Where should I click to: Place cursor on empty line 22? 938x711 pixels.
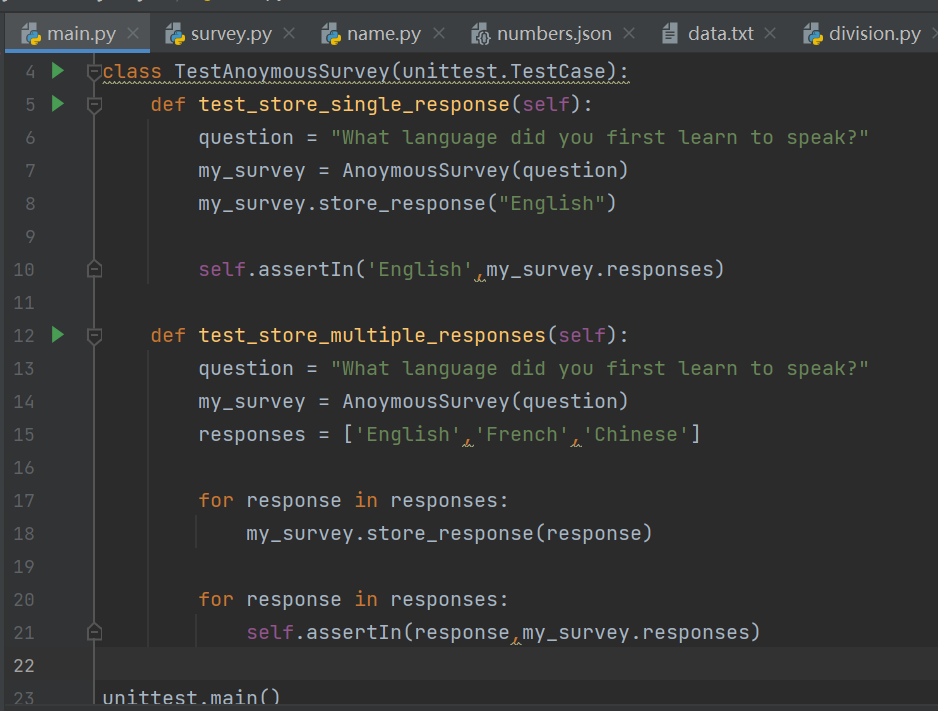coord(400,665)
